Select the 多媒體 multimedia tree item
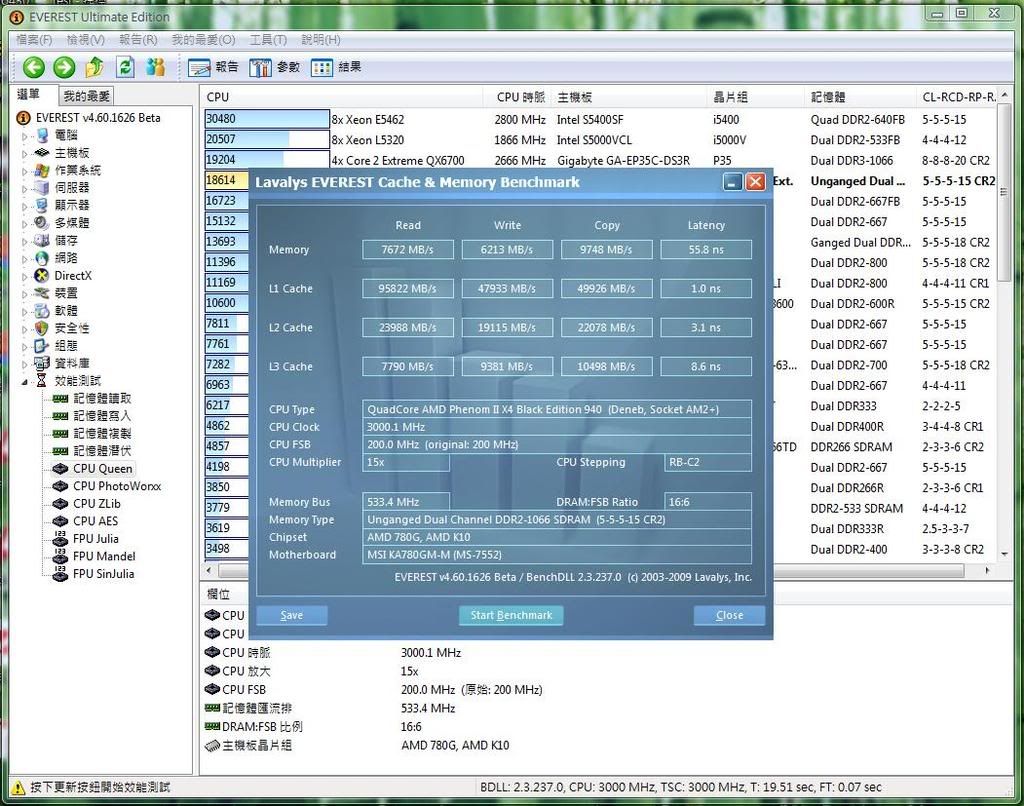 (71, 223)
